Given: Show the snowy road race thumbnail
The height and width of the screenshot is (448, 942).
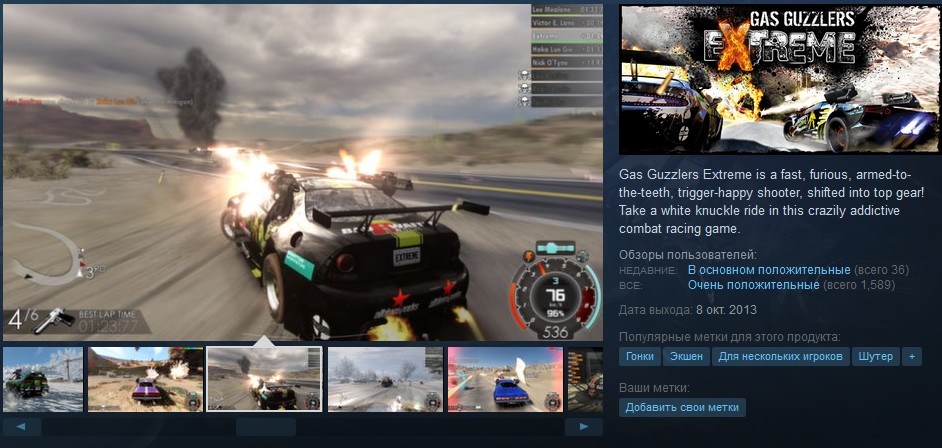Looking at the screenshot, I should click(385, 379).
